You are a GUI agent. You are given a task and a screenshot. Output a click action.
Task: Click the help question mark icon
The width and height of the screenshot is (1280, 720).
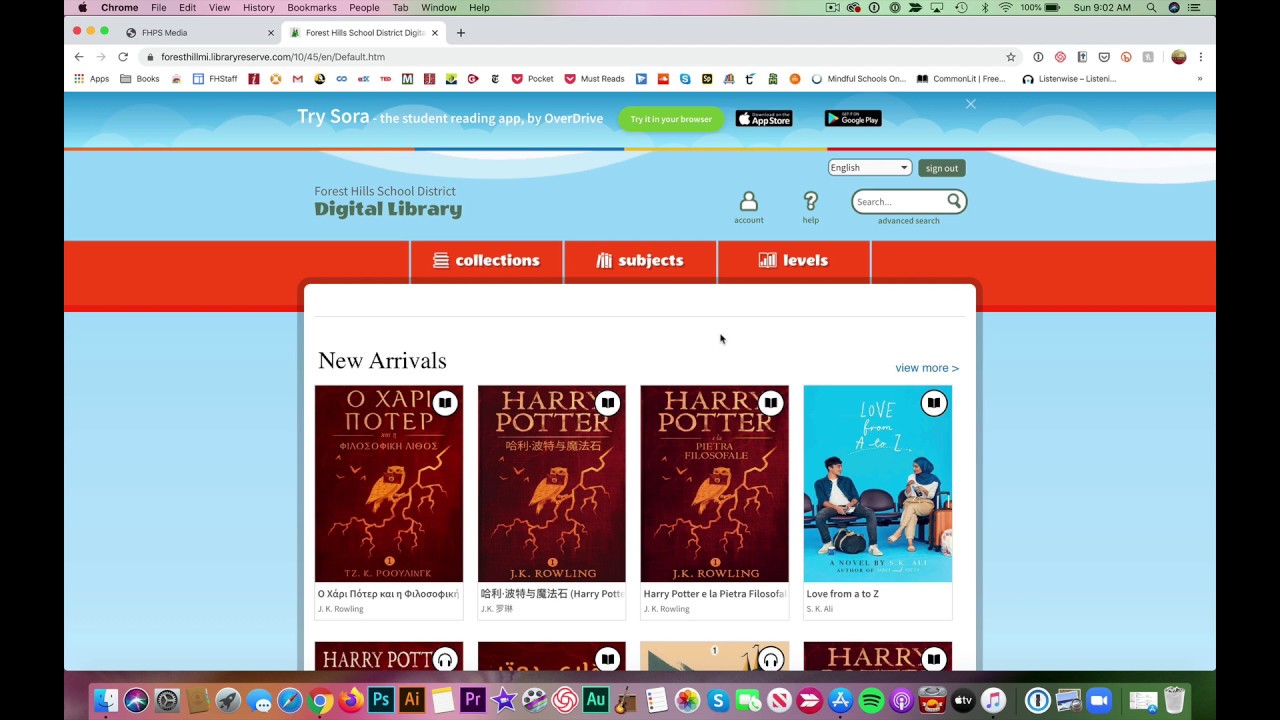click(x=810, y=202)
